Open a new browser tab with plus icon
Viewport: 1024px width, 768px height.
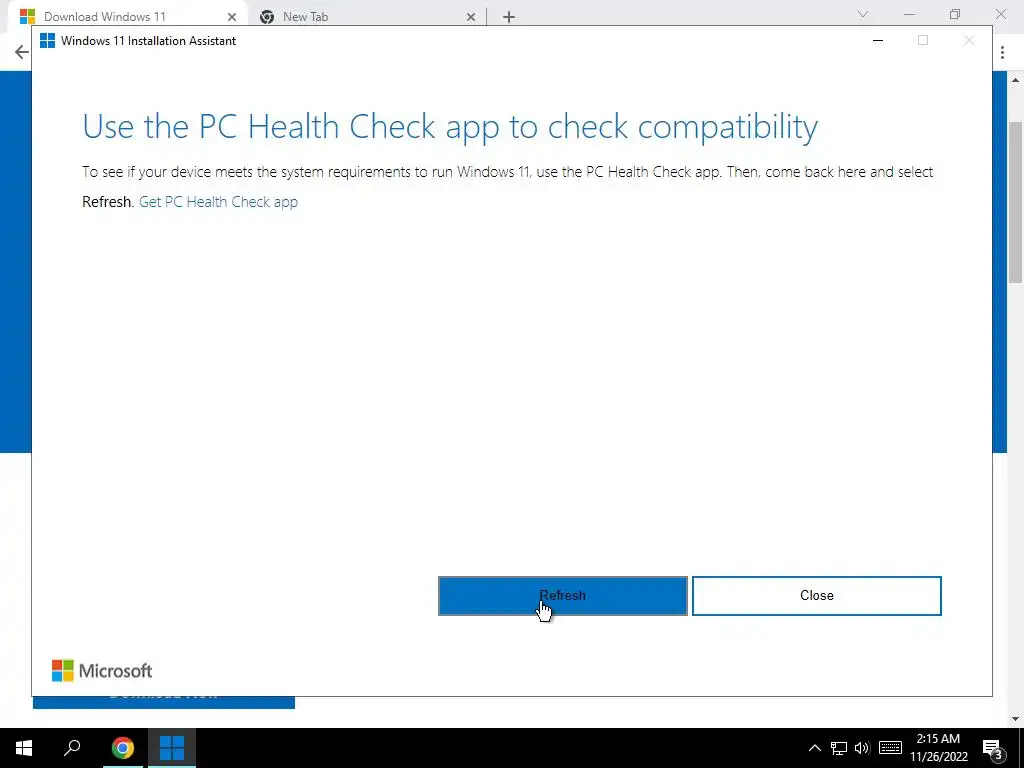click(509, 17)
